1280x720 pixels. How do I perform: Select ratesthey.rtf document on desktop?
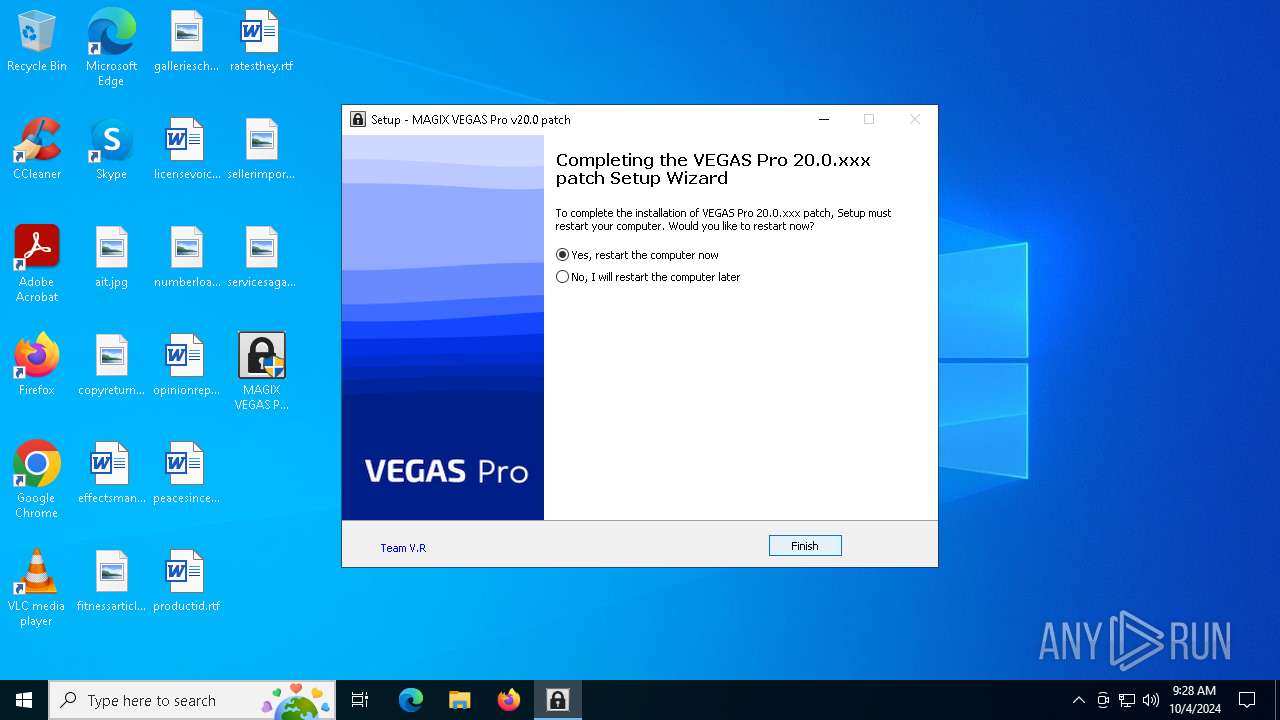tap(261, 42)
